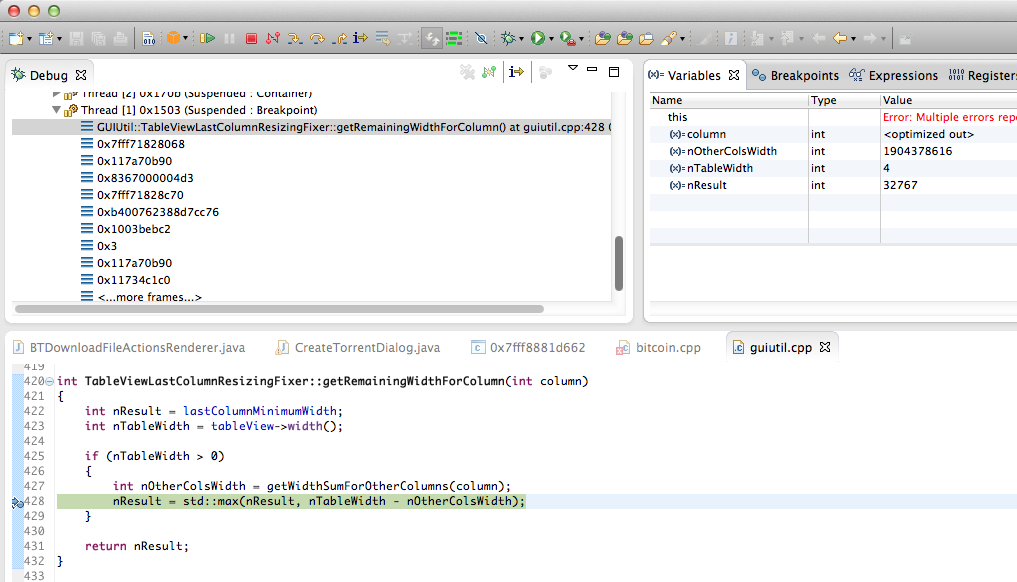Select the nResult variable row
This screenshot has width=1017, height=582.
tap(833, 185)
